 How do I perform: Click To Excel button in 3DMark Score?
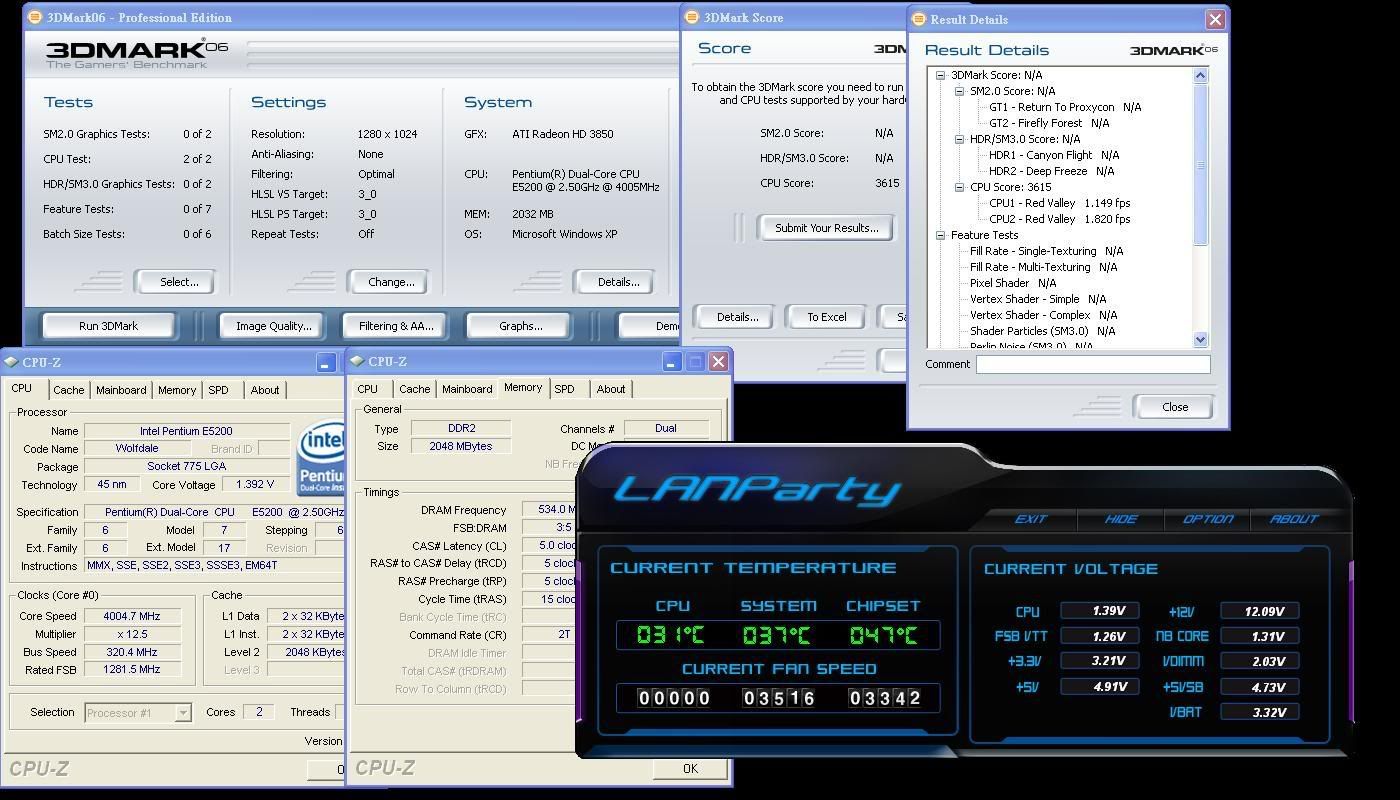(827, 317)
